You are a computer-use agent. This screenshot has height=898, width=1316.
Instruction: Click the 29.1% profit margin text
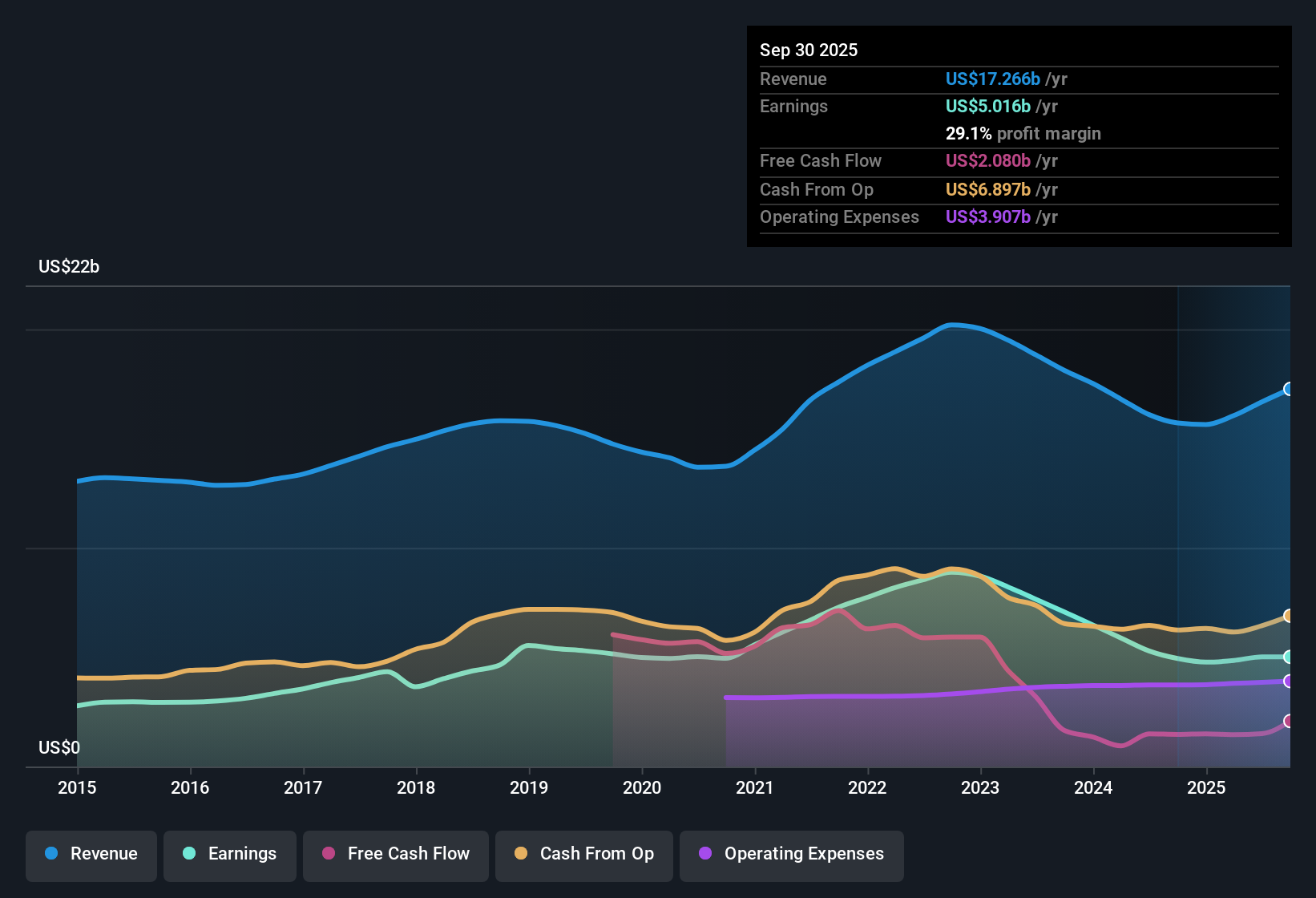(x=1023, y=134)
